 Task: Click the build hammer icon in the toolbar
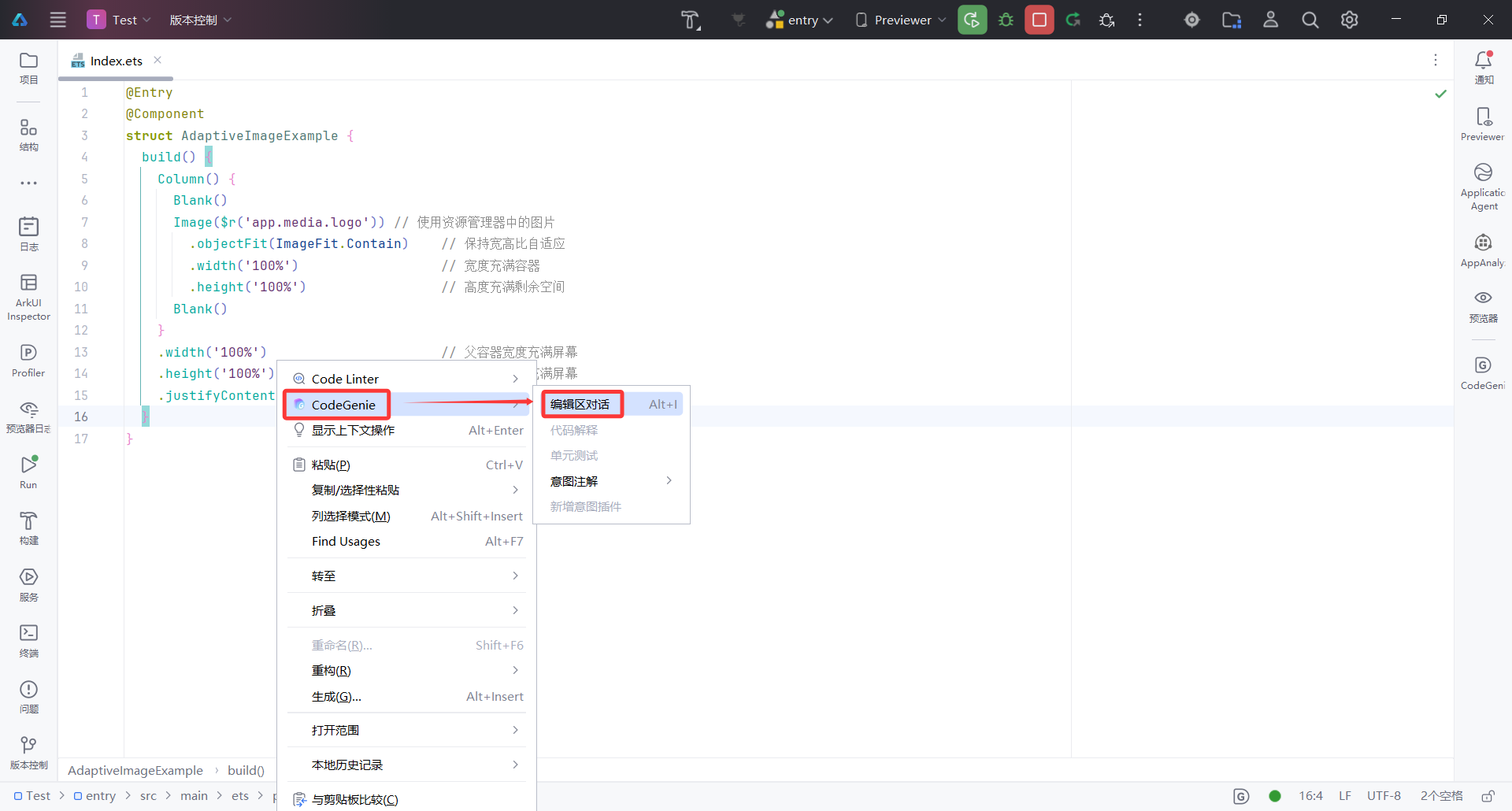point(691,20)
